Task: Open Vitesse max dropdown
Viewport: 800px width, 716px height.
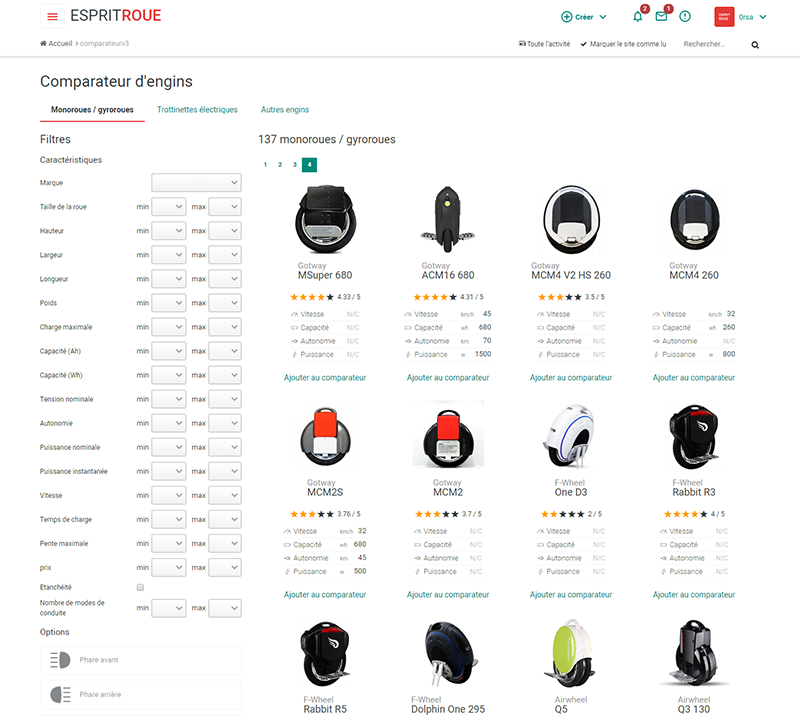Action: pyautogui.click(x=225, y=495)
